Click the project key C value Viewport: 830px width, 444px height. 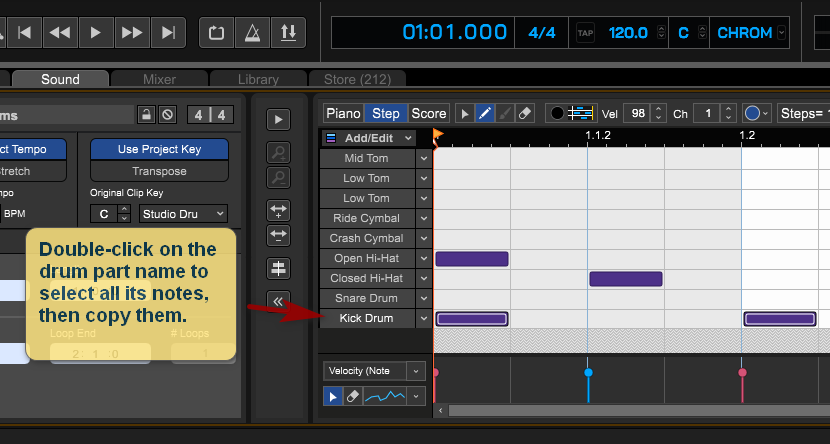683,33
